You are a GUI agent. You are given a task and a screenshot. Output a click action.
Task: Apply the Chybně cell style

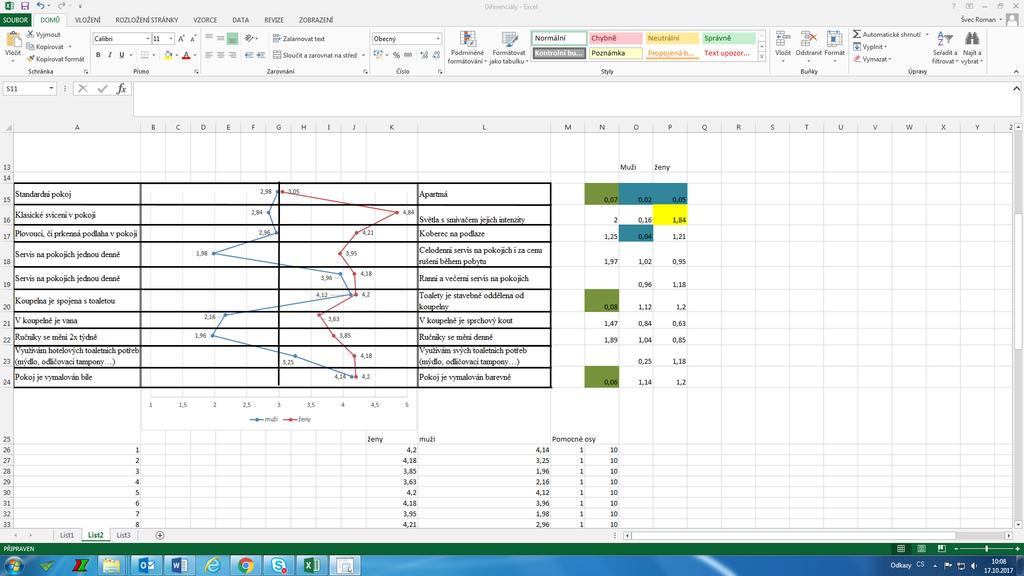tap(615, 38)
